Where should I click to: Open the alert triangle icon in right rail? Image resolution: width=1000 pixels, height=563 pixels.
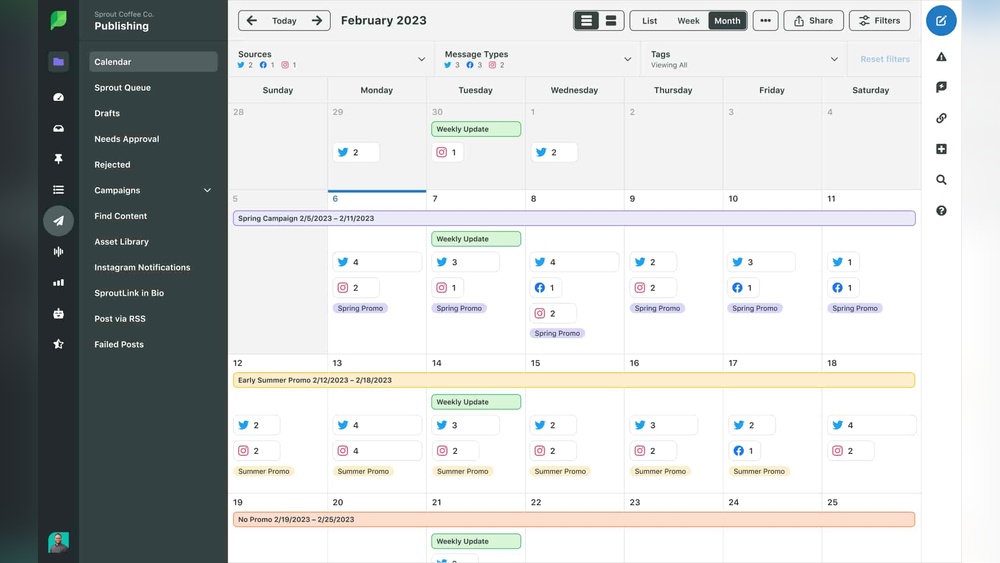pos(941,57)
